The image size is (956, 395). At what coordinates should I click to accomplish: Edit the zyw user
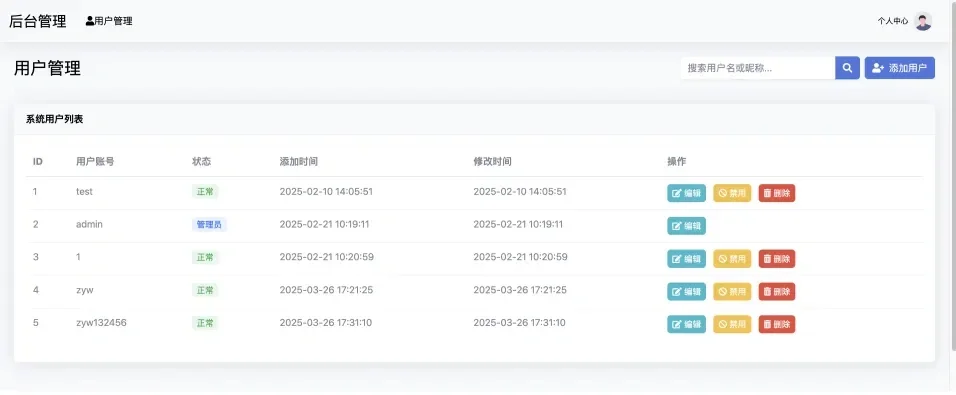[687, 291]
